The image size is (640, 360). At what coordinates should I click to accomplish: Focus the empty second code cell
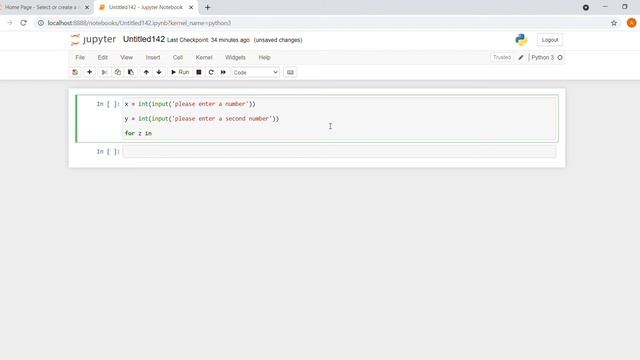(x=339, y=151)
